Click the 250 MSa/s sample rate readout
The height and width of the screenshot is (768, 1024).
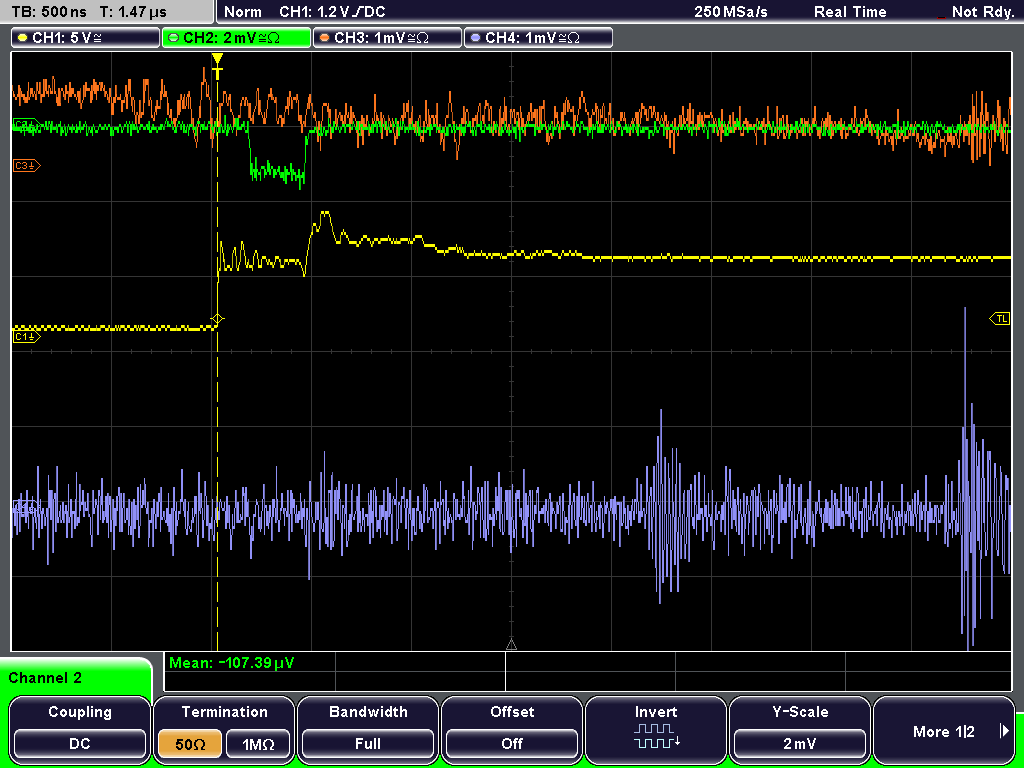pos(731,12)
